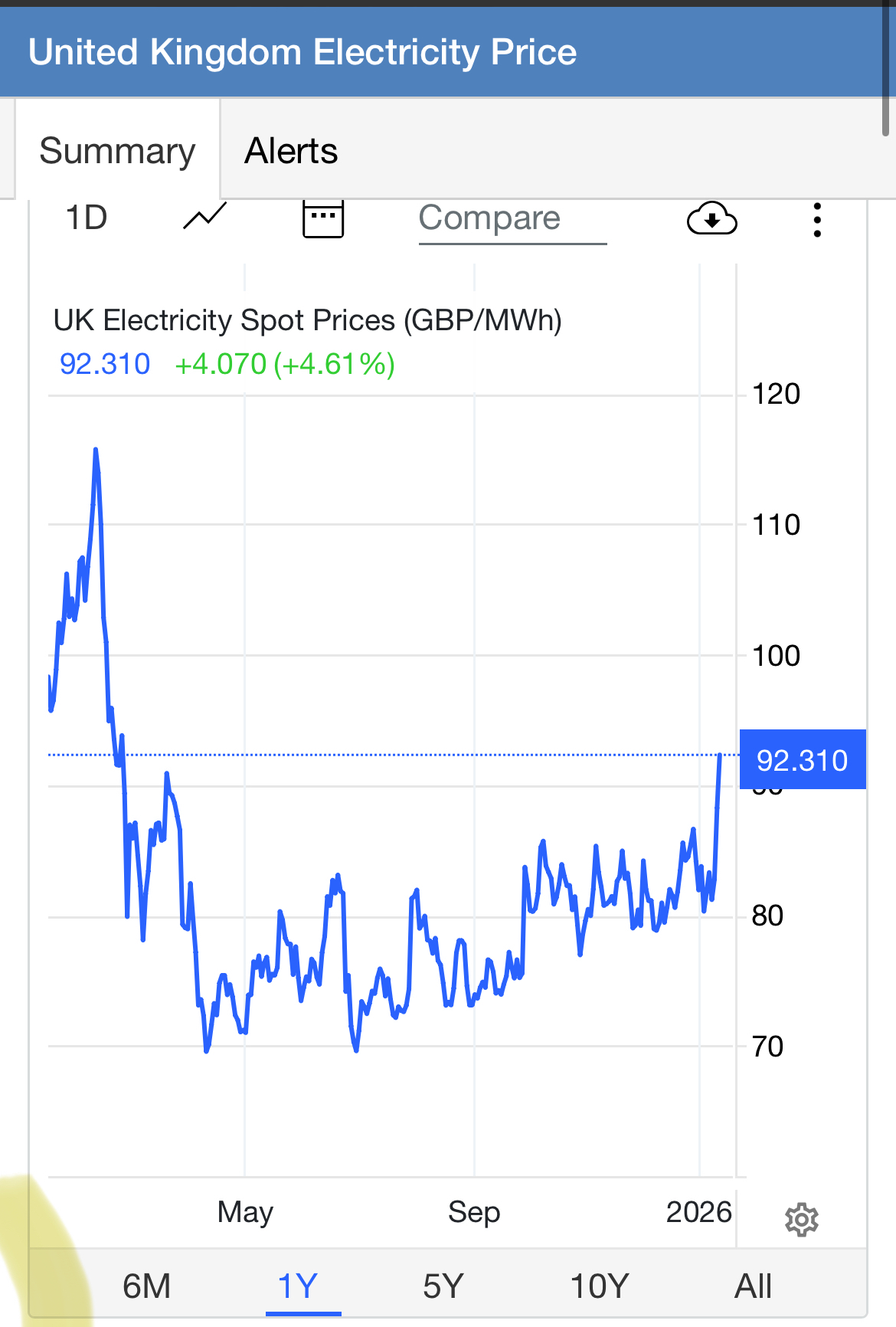Select the 1D interval option

87,218
